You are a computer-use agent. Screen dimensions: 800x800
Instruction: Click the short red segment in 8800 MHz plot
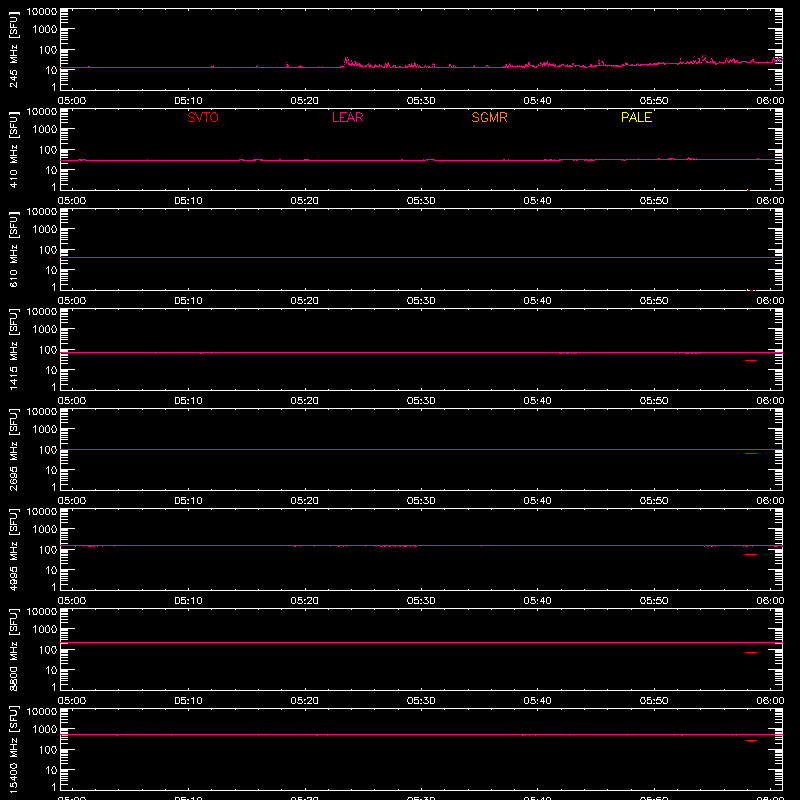(751, 653)
